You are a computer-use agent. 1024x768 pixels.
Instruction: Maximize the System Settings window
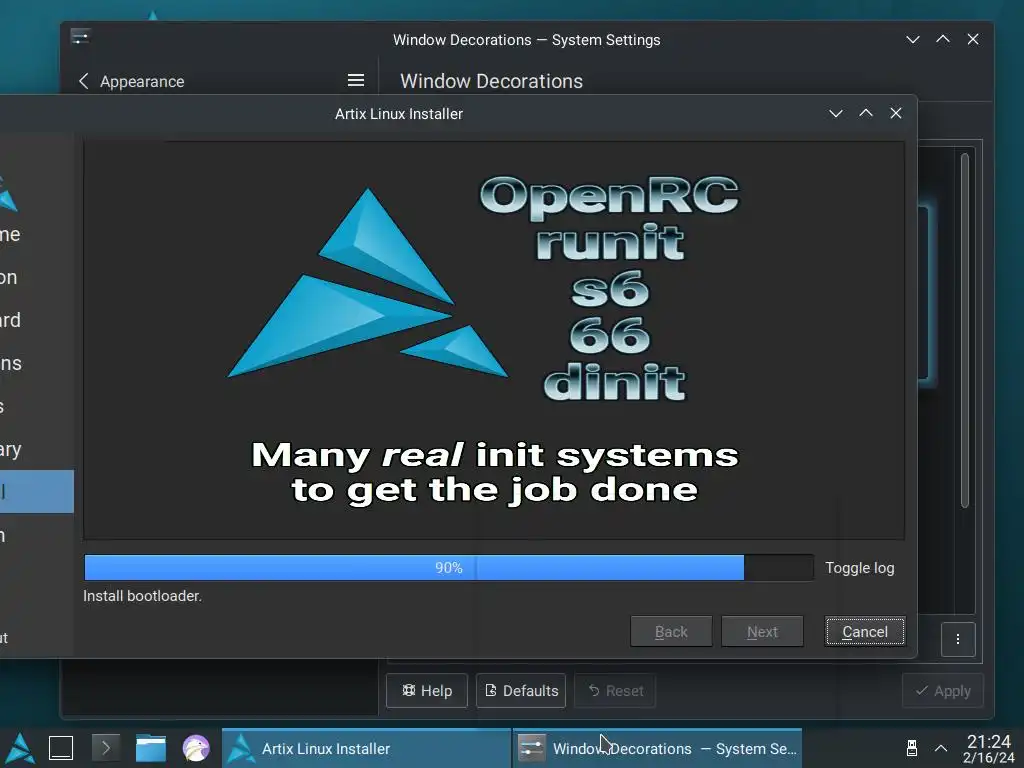click(943, 39)
